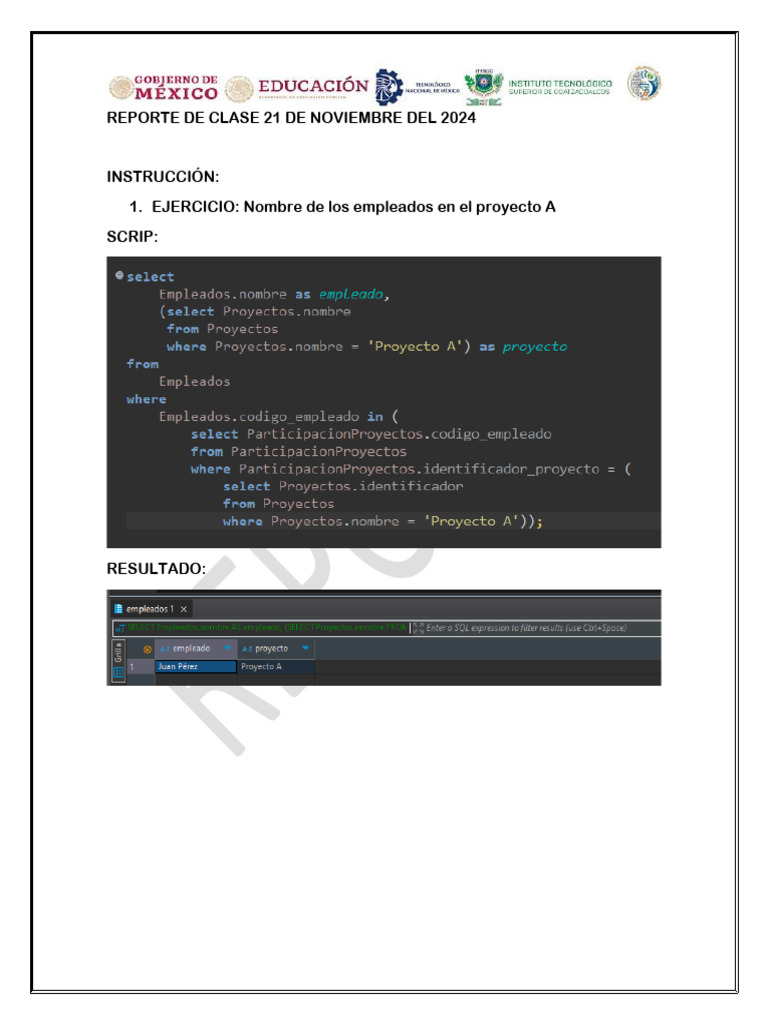Screen dimensions: 768x1024
Task: Select the Juan Pérez cell
Action: click(196, 666)
